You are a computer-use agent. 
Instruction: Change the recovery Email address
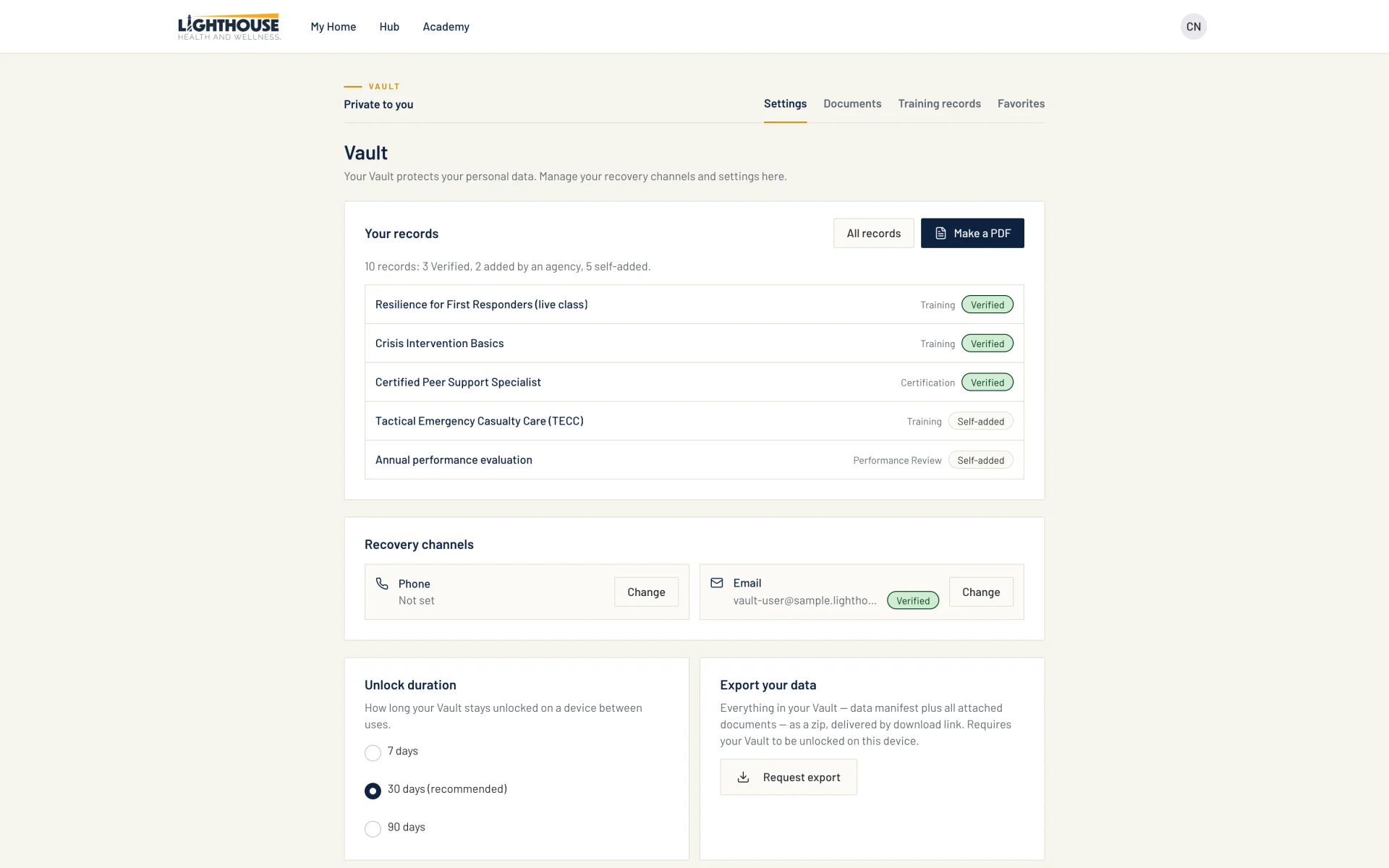pos(981,592)
